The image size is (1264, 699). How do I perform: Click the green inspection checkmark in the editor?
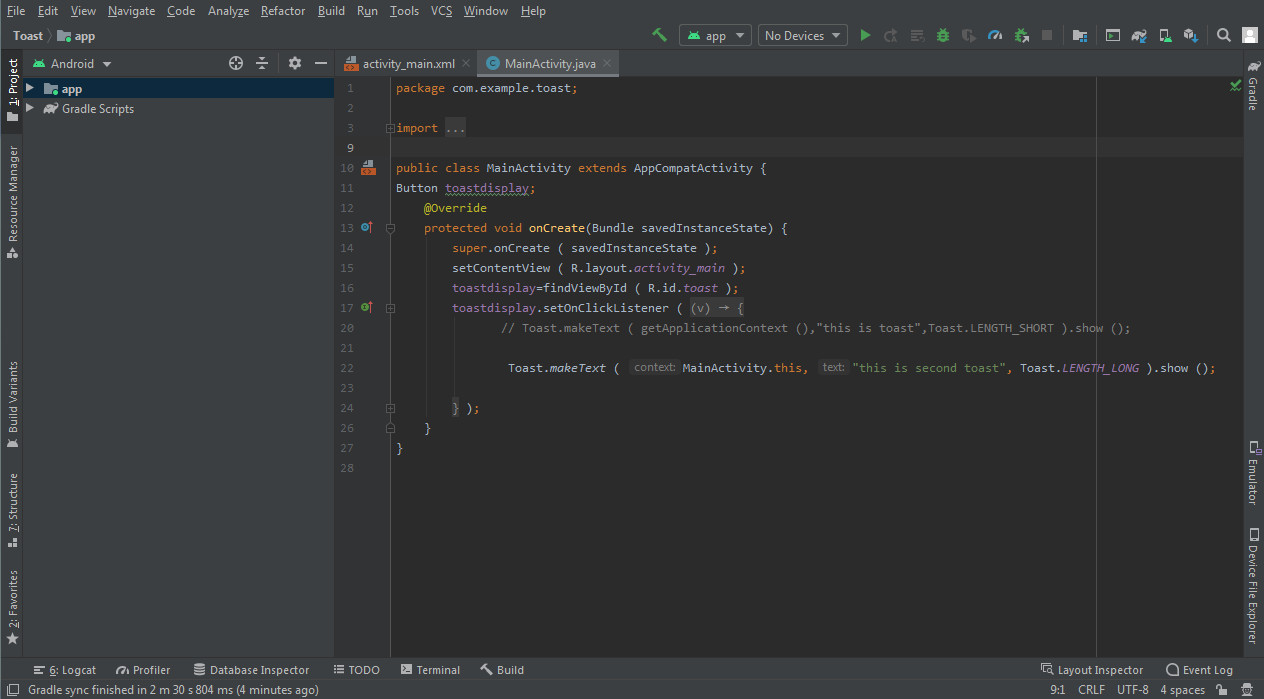click(x=1236, y=87)
